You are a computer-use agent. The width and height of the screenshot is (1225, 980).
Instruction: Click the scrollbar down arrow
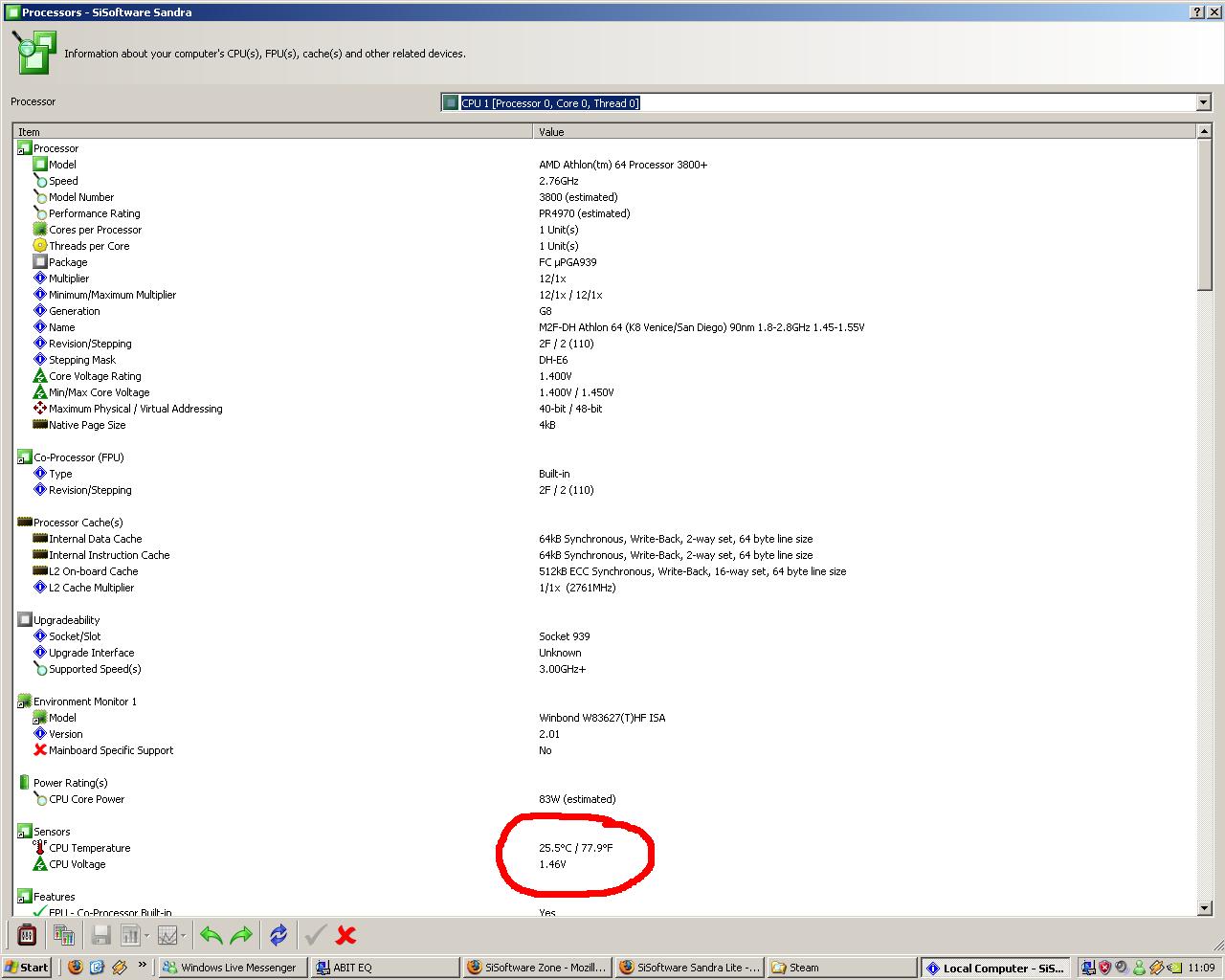pos(1205,907)
